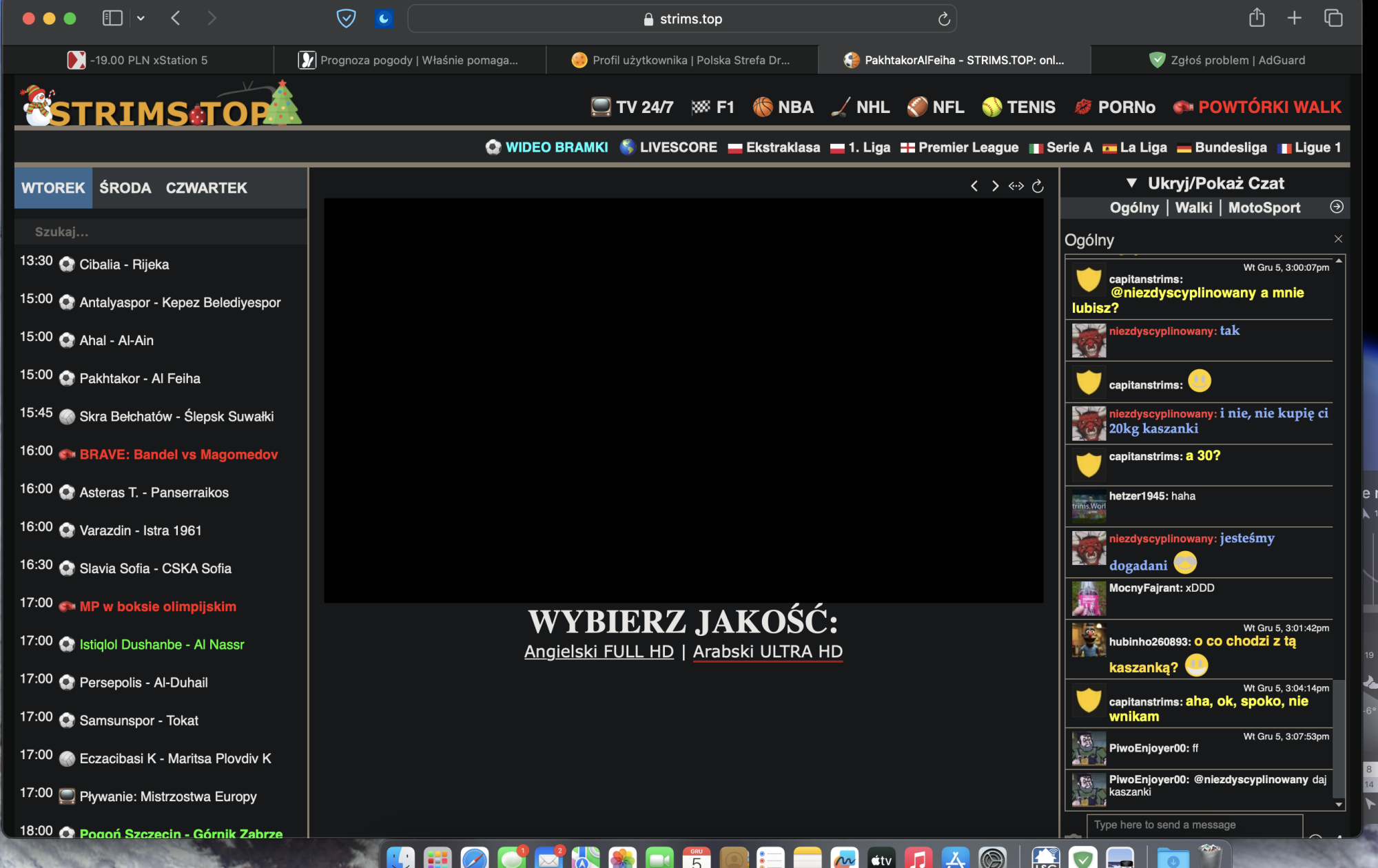Click the Szukaj search field
1378x868 pixels.
tap(158, 232)
